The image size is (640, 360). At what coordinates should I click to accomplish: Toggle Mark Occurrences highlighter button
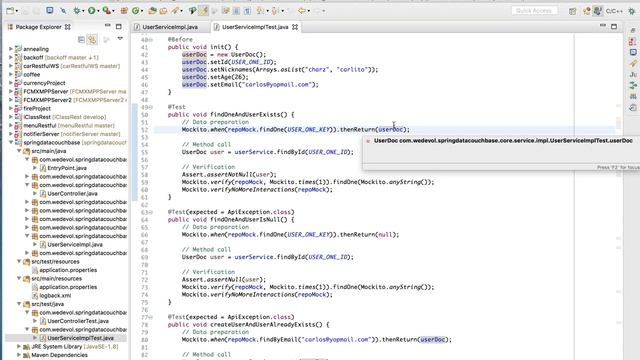(x=203, y=11)
